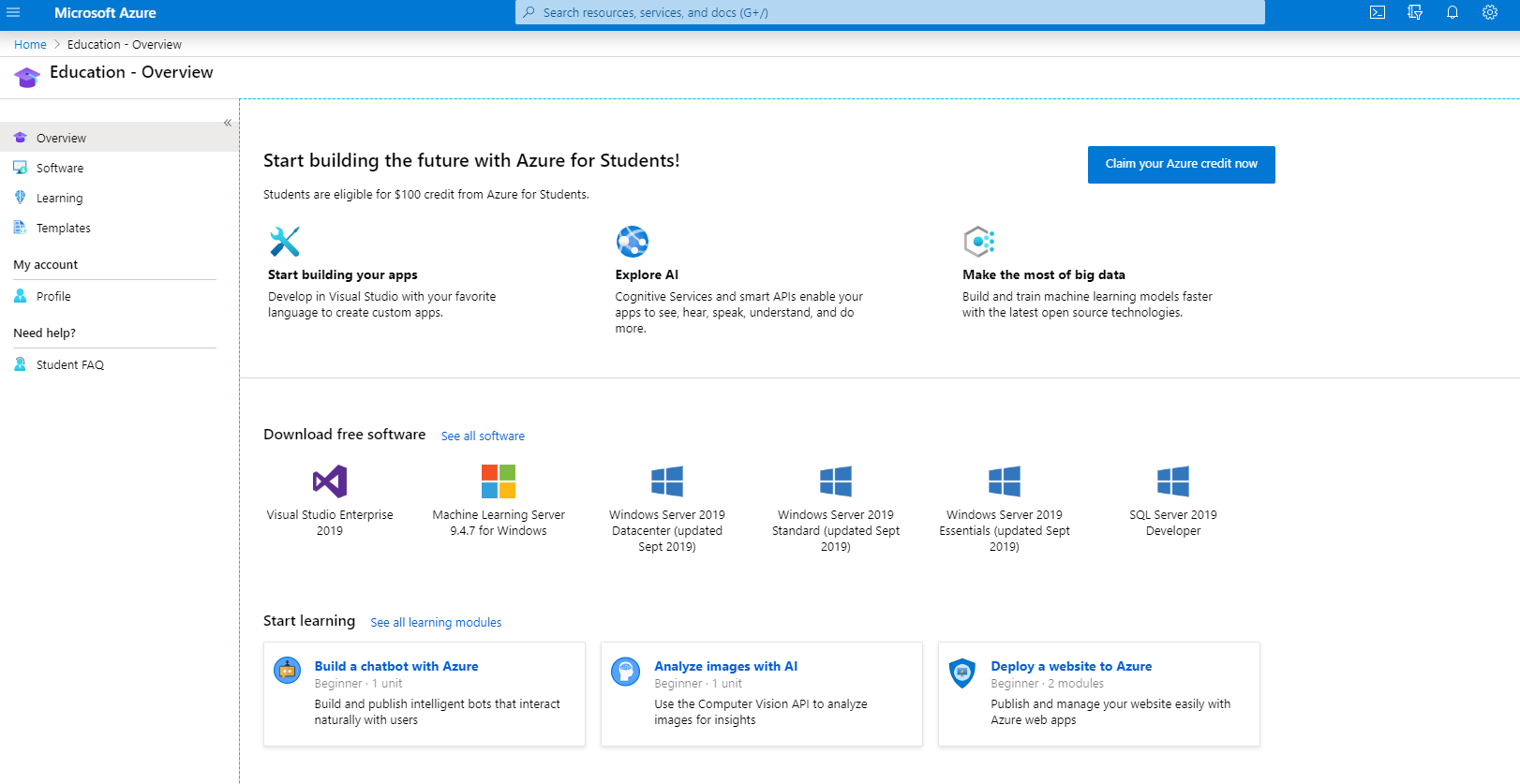Show notifications bell panel

(1453, 13)
